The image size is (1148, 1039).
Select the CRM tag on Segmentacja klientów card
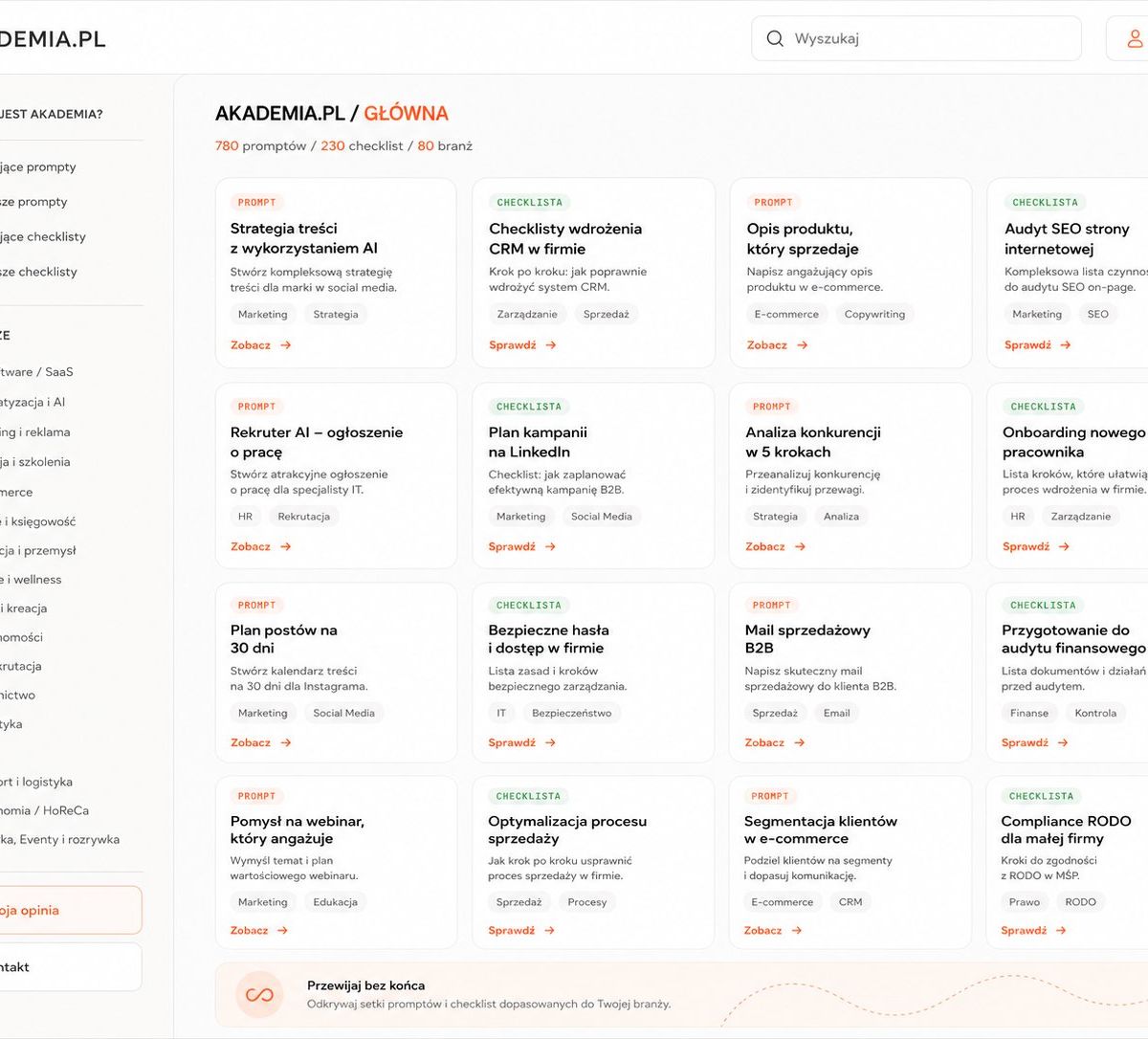[850, 902]
